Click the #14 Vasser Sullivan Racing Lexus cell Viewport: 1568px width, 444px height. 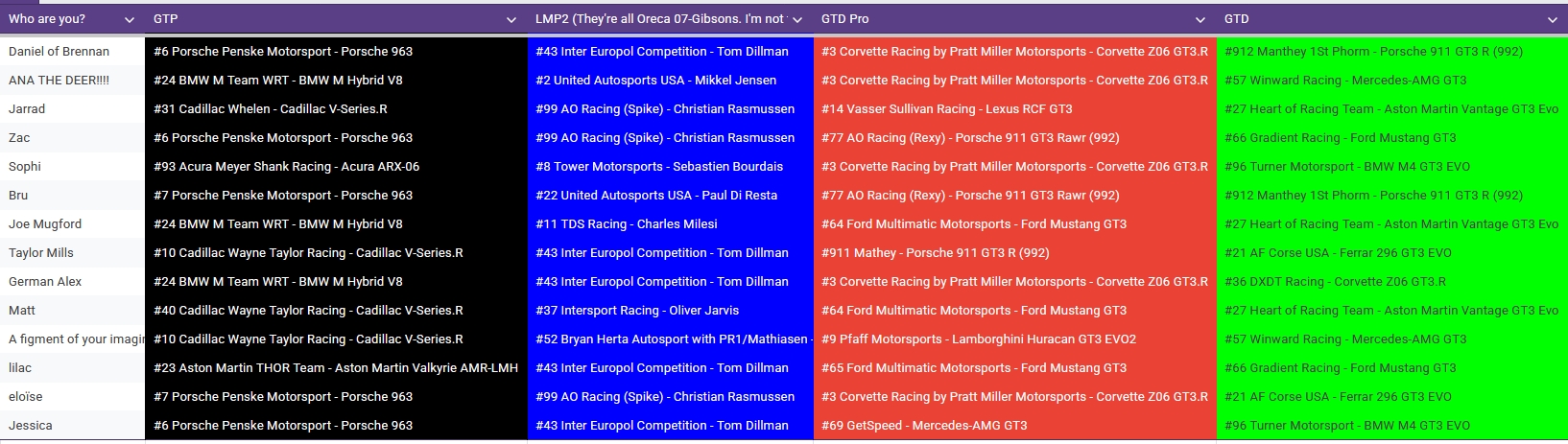(x=947, y=109)
